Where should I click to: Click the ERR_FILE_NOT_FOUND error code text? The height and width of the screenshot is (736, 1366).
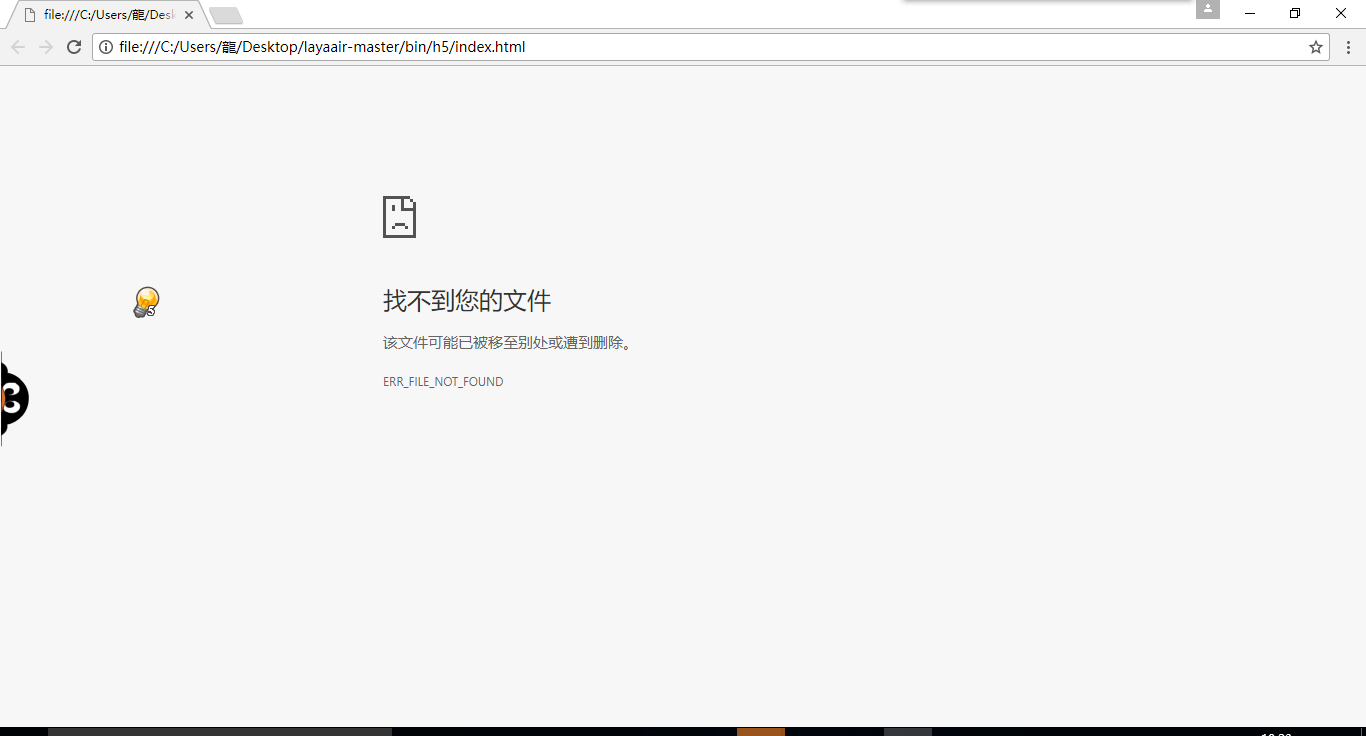pyautogui.click(x=443, y=382)
